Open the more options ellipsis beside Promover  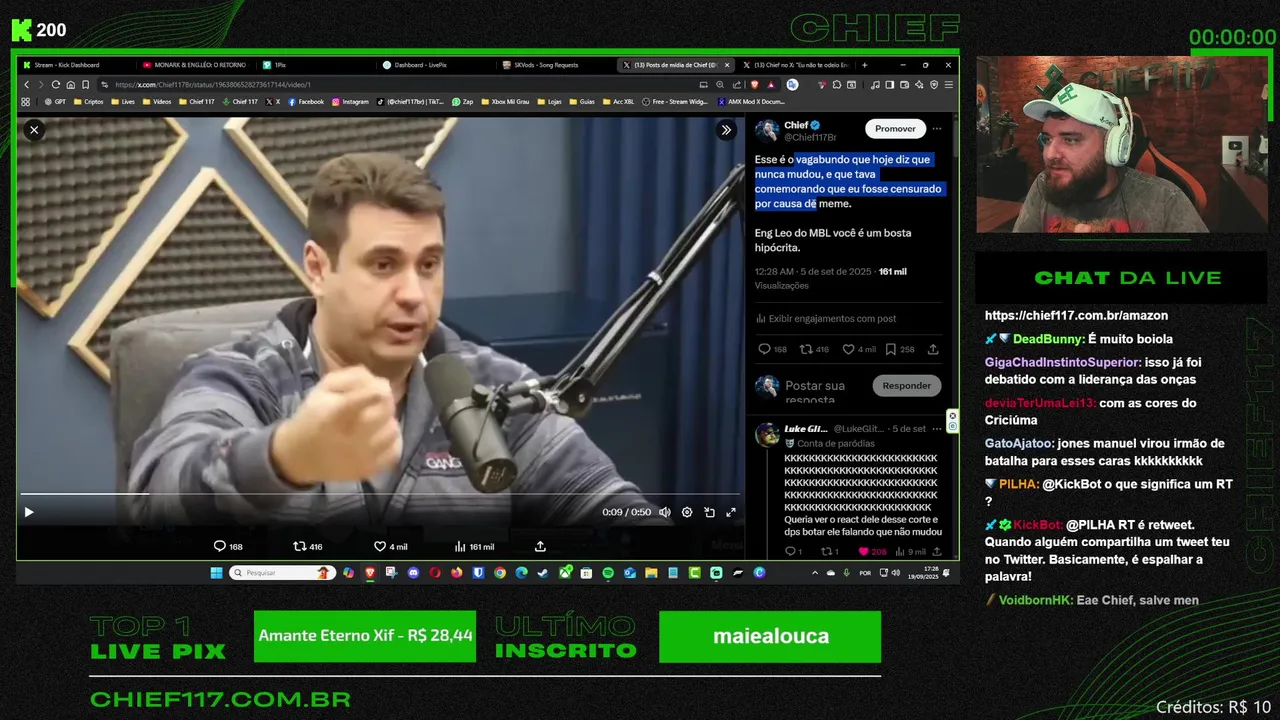click(937, 129)
